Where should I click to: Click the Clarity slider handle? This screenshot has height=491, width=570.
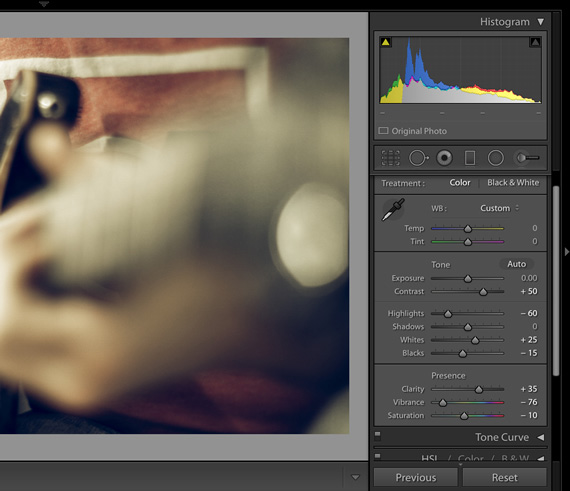(479, 390)
